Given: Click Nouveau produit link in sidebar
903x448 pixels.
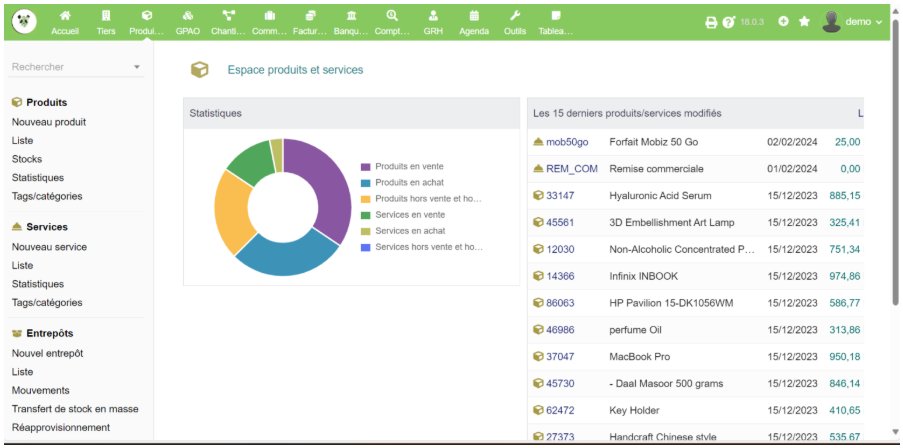Looking at the screenshot, I should click(49, 122).
